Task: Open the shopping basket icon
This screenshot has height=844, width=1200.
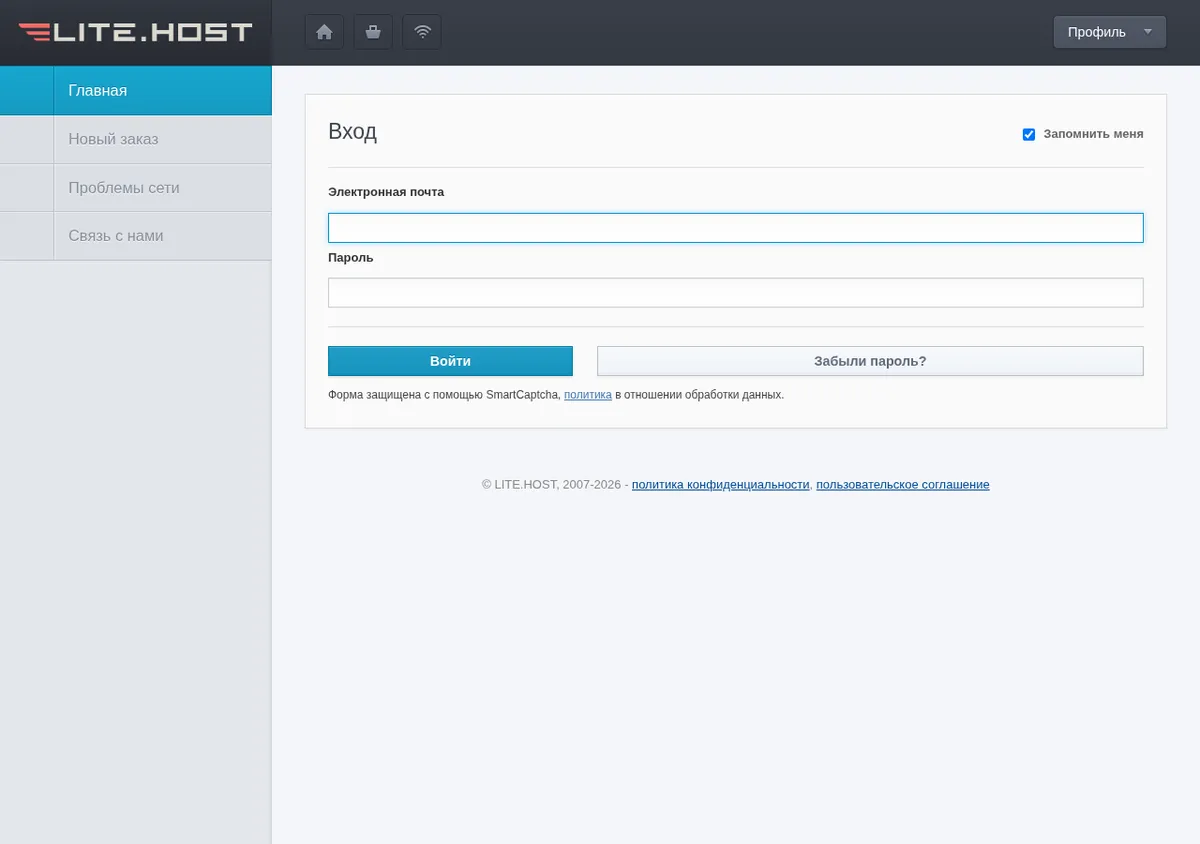Action: [x=373, y=32]
